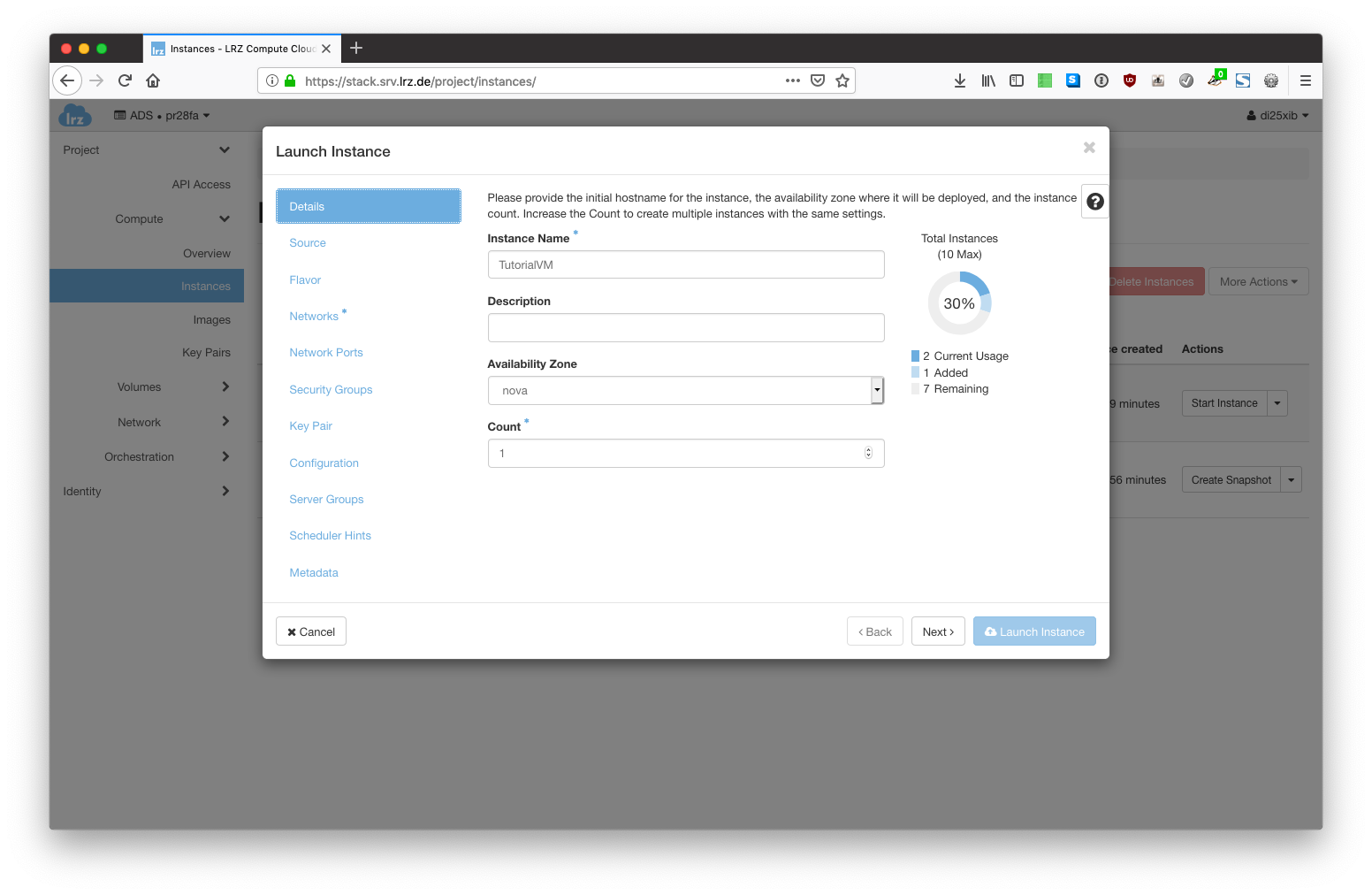Click into the Description text field
Image resolution: width=1372 pixels, height=895 pixels.
(x=685, y=328)
